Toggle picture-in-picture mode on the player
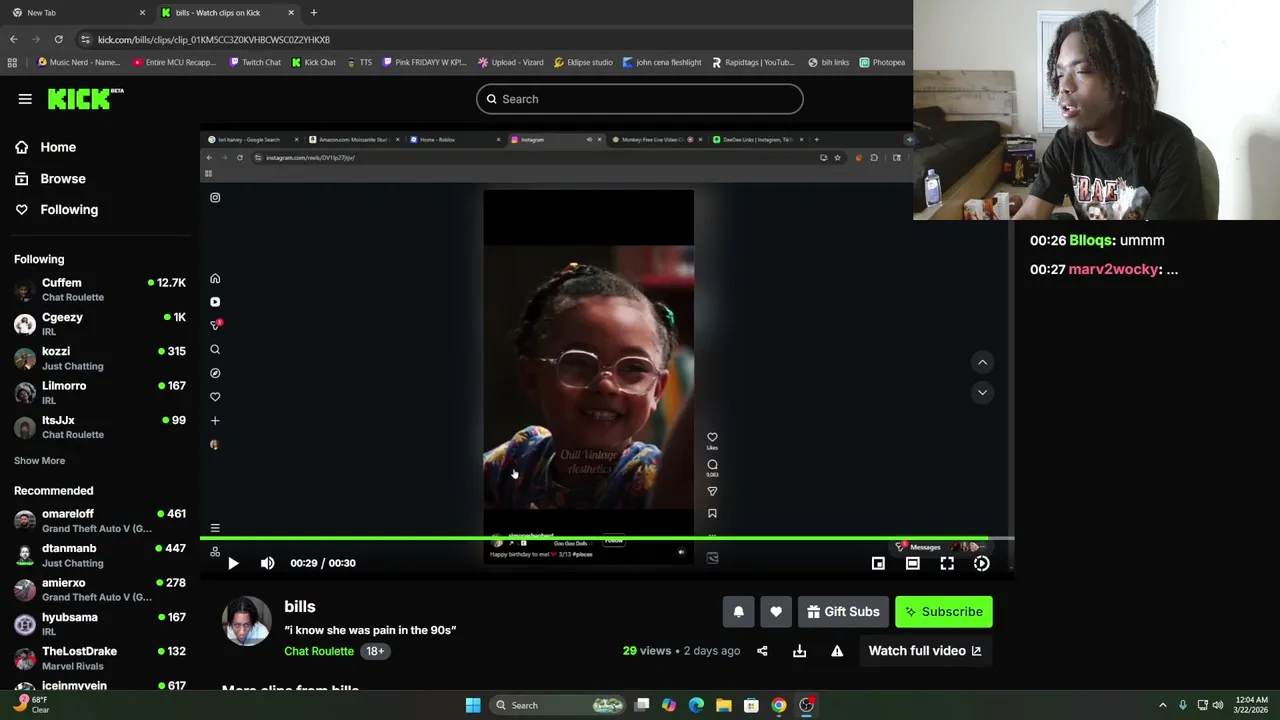The height and width of the screenshot is (720, 1280). (878, 563)
